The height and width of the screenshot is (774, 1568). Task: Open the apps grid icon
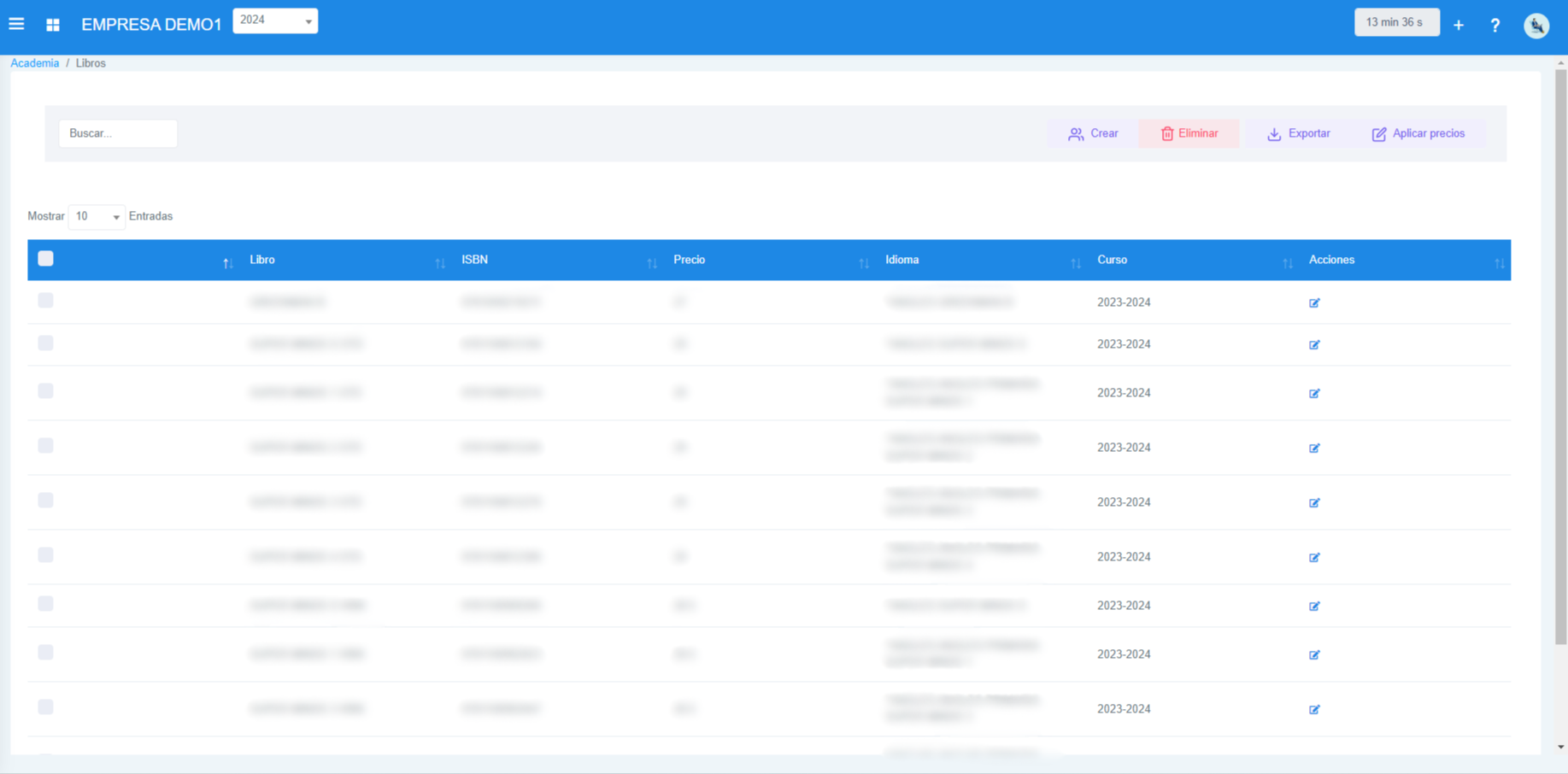coord(53,25)
